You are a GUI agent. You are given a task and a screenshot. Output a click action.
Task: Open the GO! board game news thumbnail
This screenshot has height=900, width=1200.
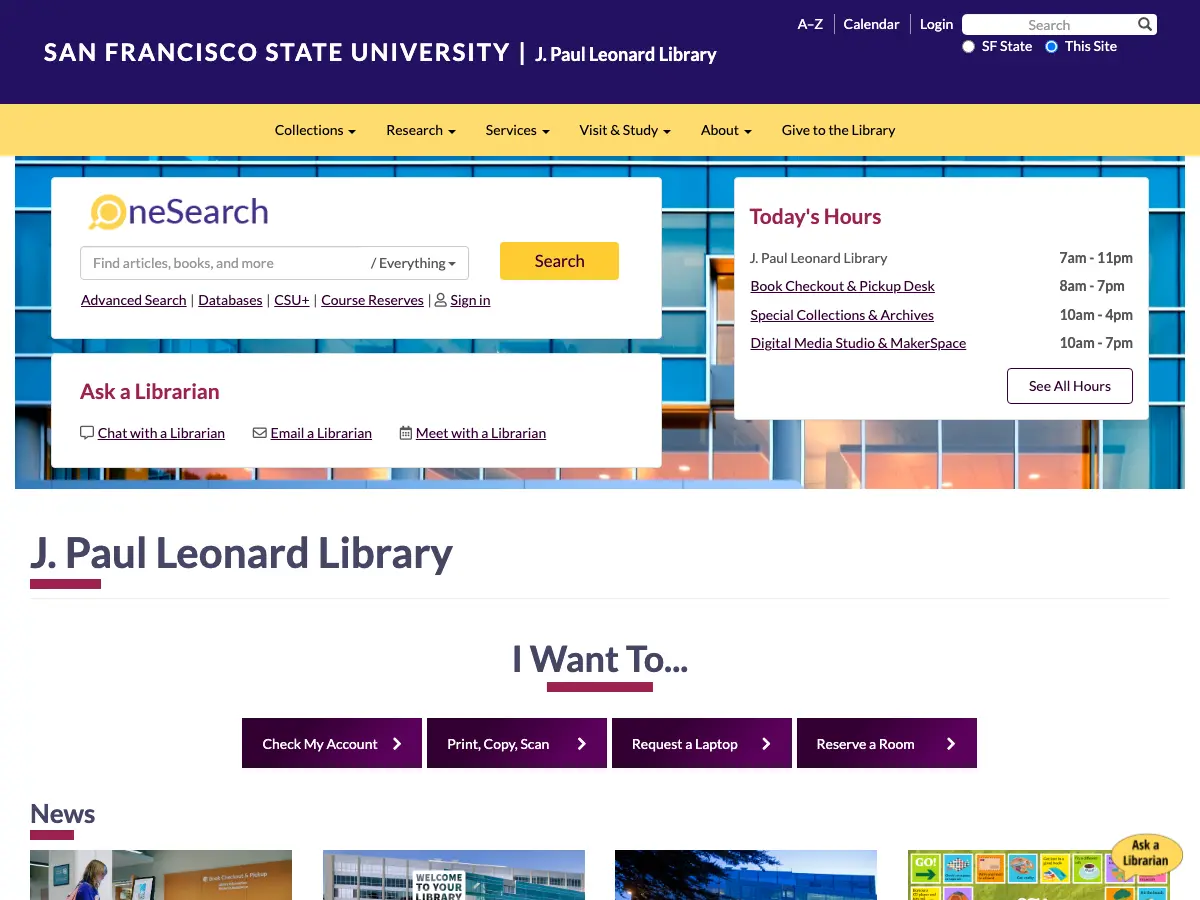pos(1038,875)
